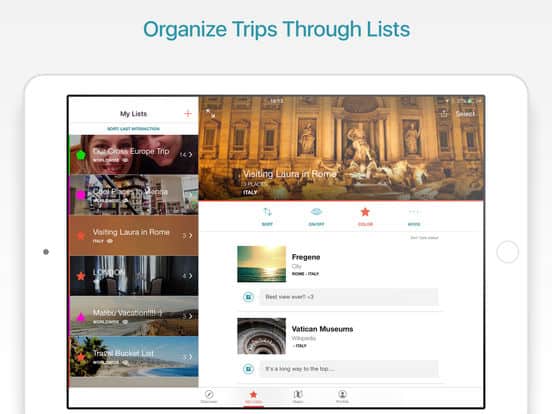Edit the Best view ever note field

coord(349,297)
